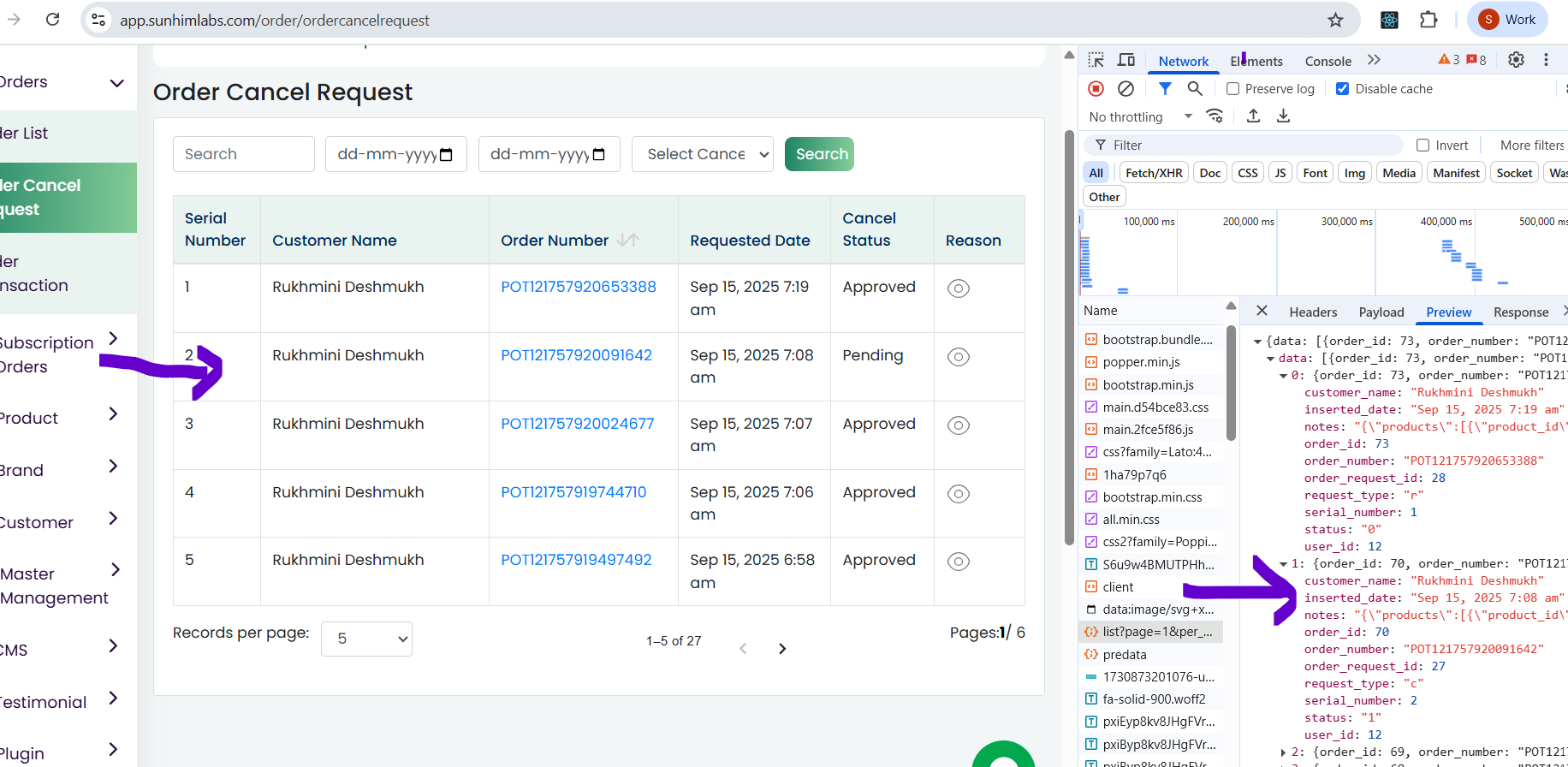
Task: Open order link POT121757920091642
Action: pos(577,355)
